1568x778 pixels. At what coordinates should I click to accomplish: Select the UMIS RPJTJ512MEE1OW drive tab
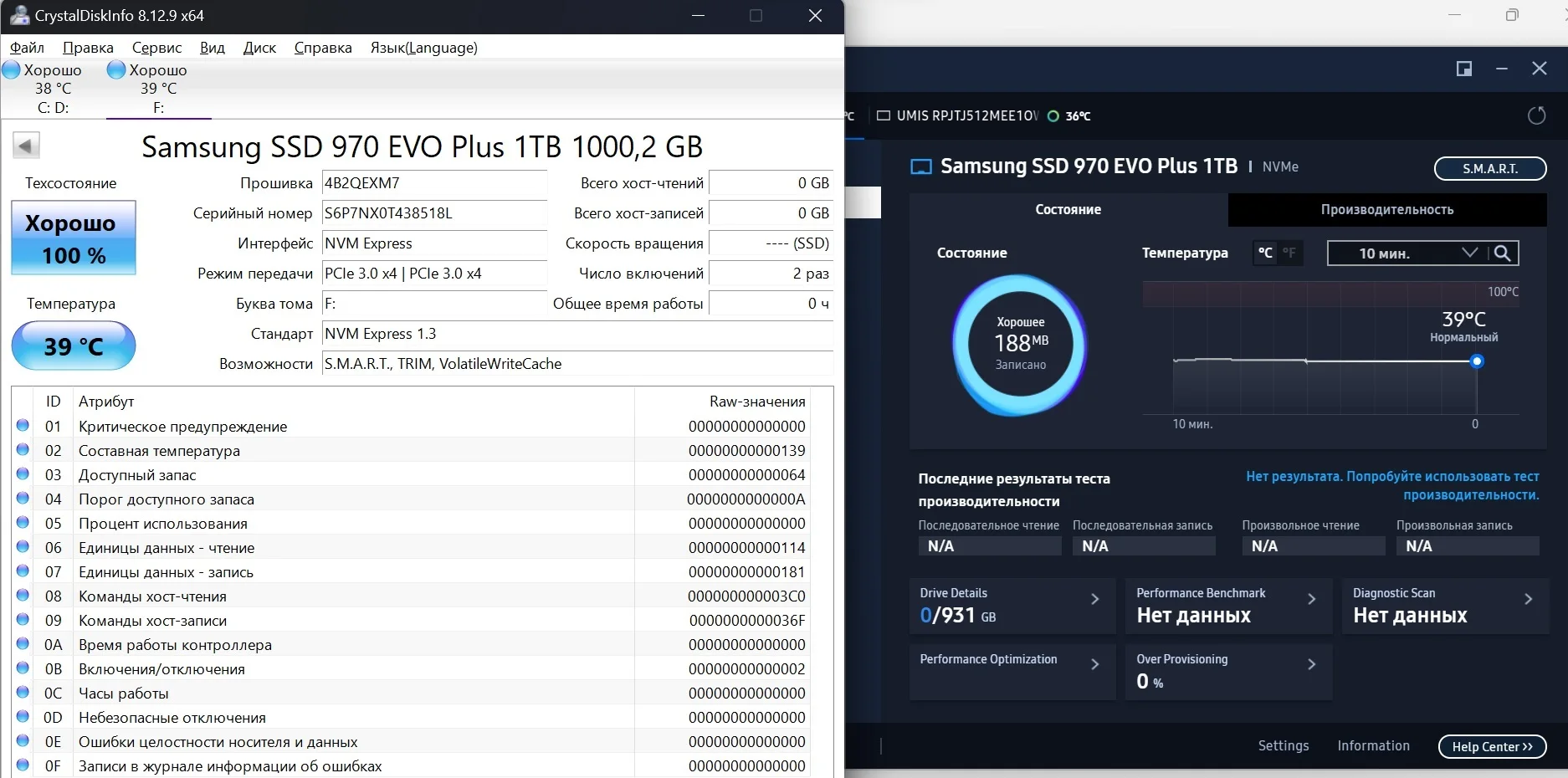click(x=983, y=115)
